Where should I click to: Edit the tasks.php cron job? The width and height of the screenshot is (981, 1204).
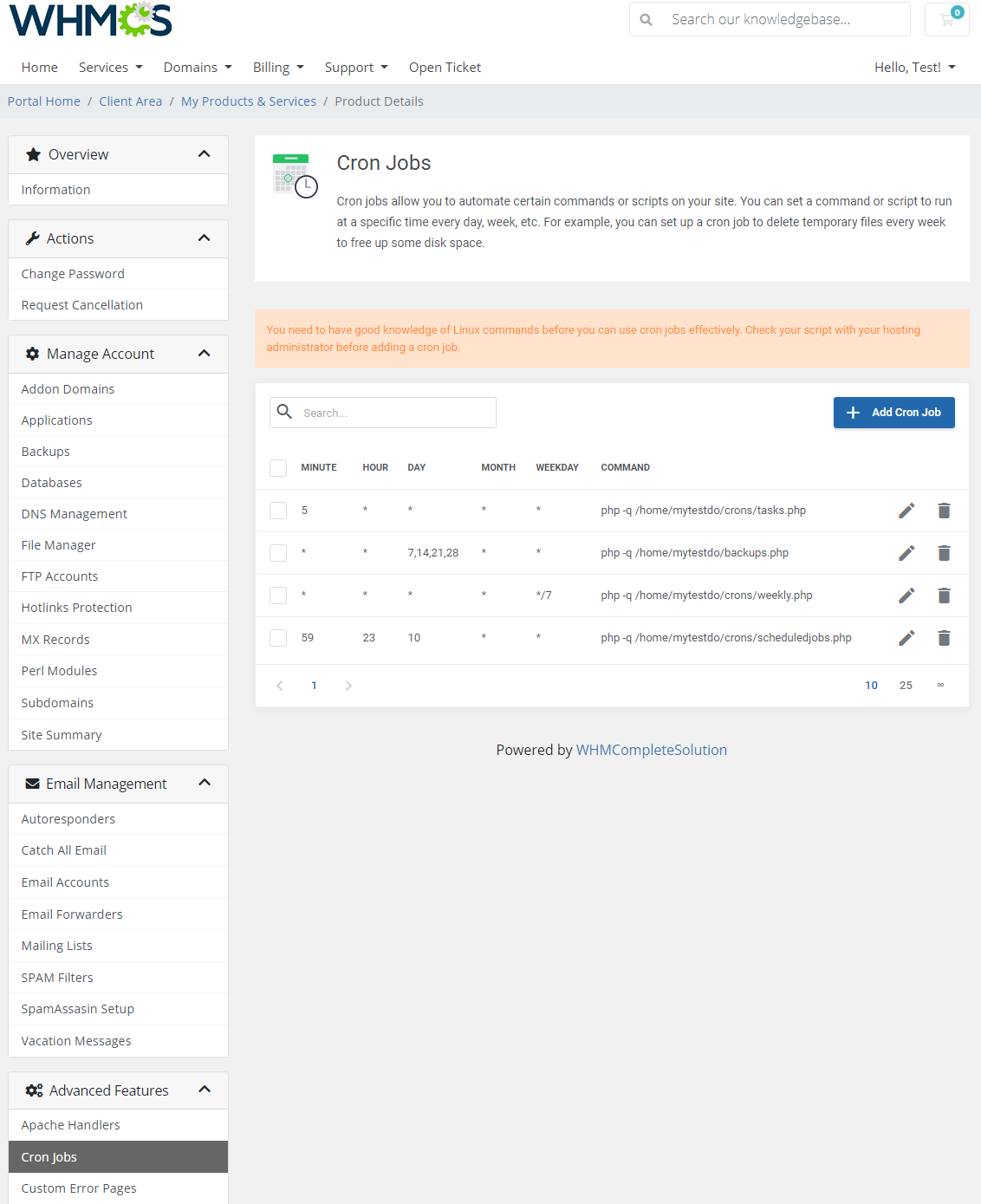(906, 511)
